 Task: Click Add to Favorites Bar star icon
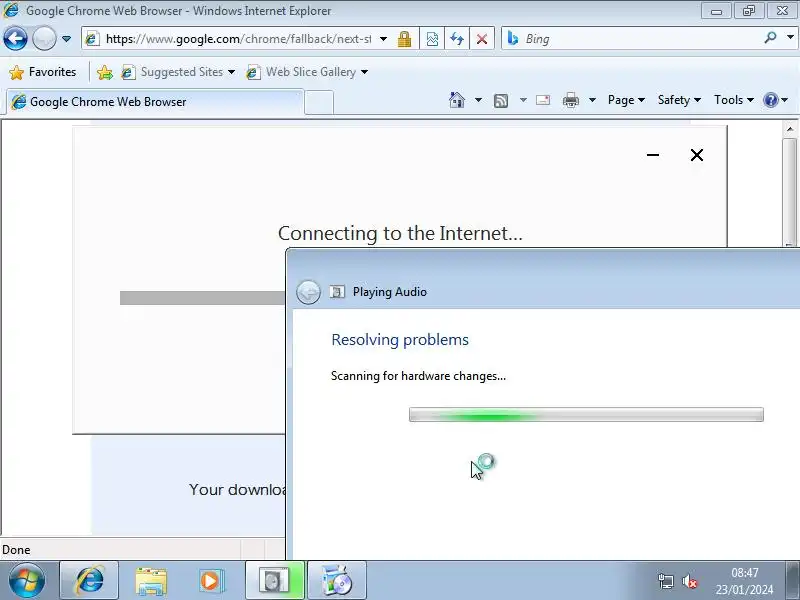105,72
